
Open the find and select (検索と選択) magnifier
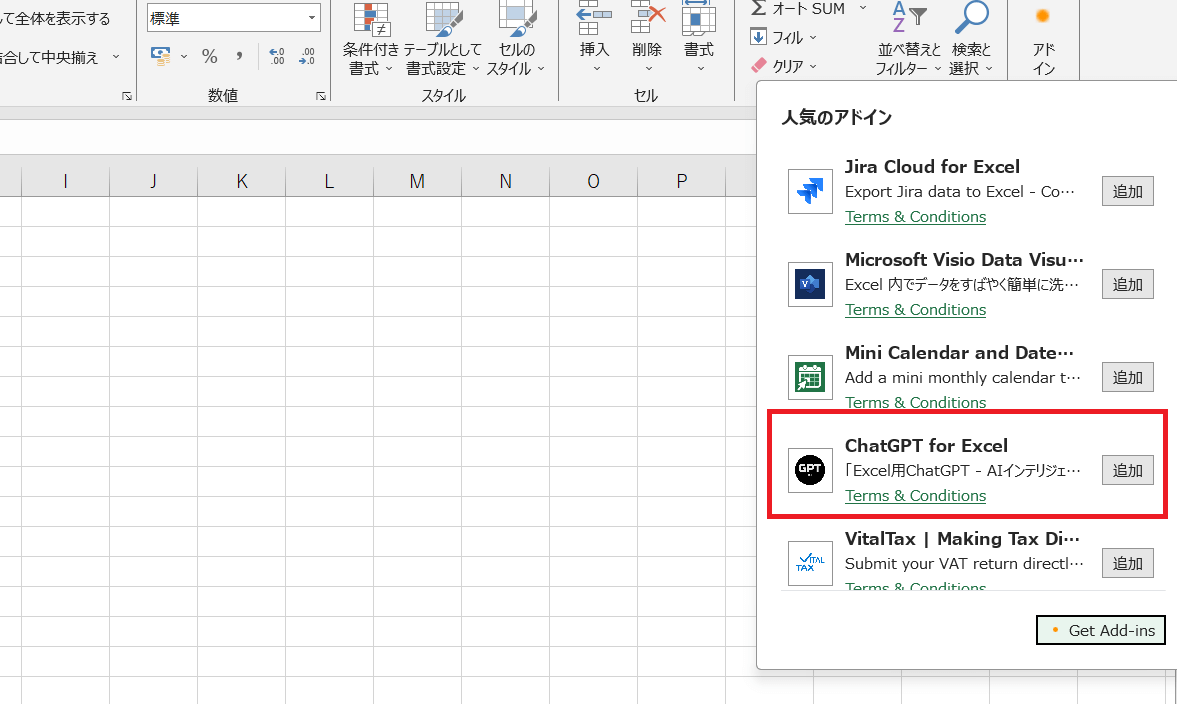(x=970, y=18)
